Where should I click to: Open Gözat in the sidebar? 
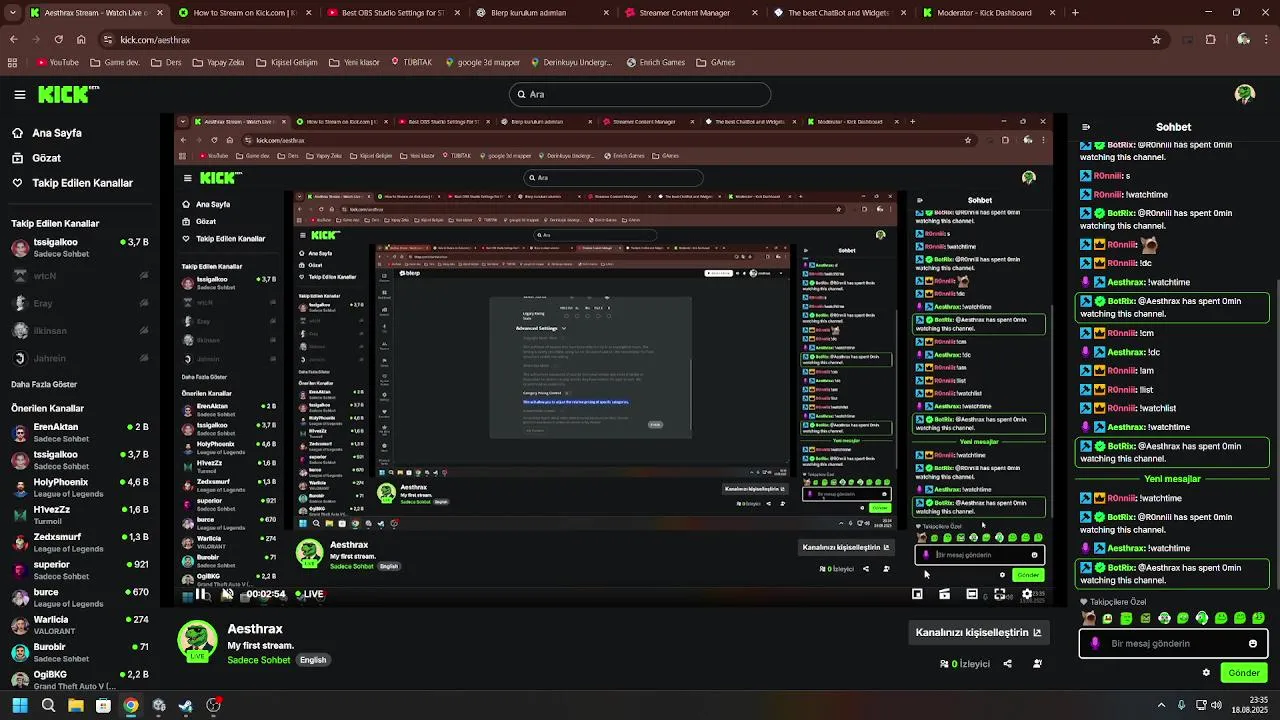click(37, 158)
